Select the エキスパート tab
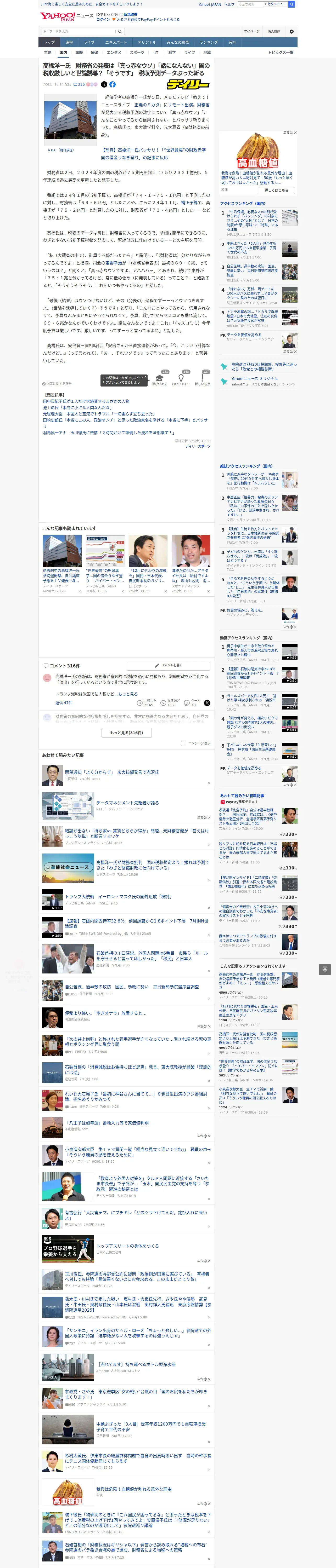Screen dimensions: 336x1568 [116, 42]
